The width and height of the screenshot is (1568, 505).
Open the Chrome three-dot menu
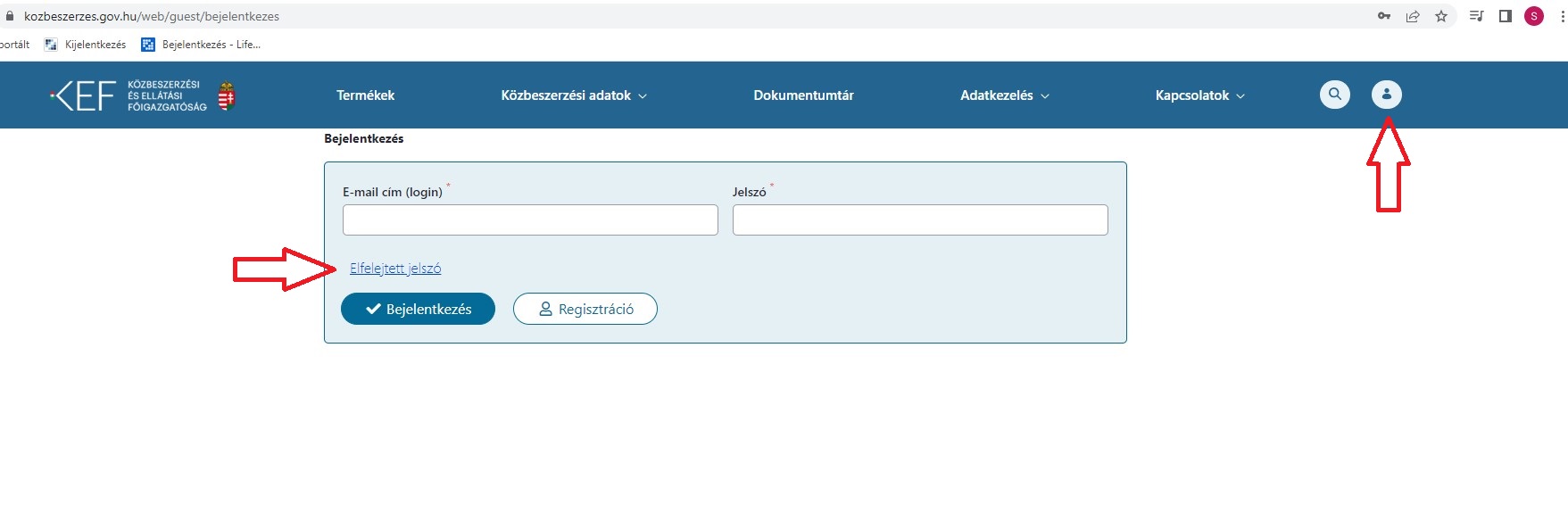pyautogui.click(x=1562, y=16)
